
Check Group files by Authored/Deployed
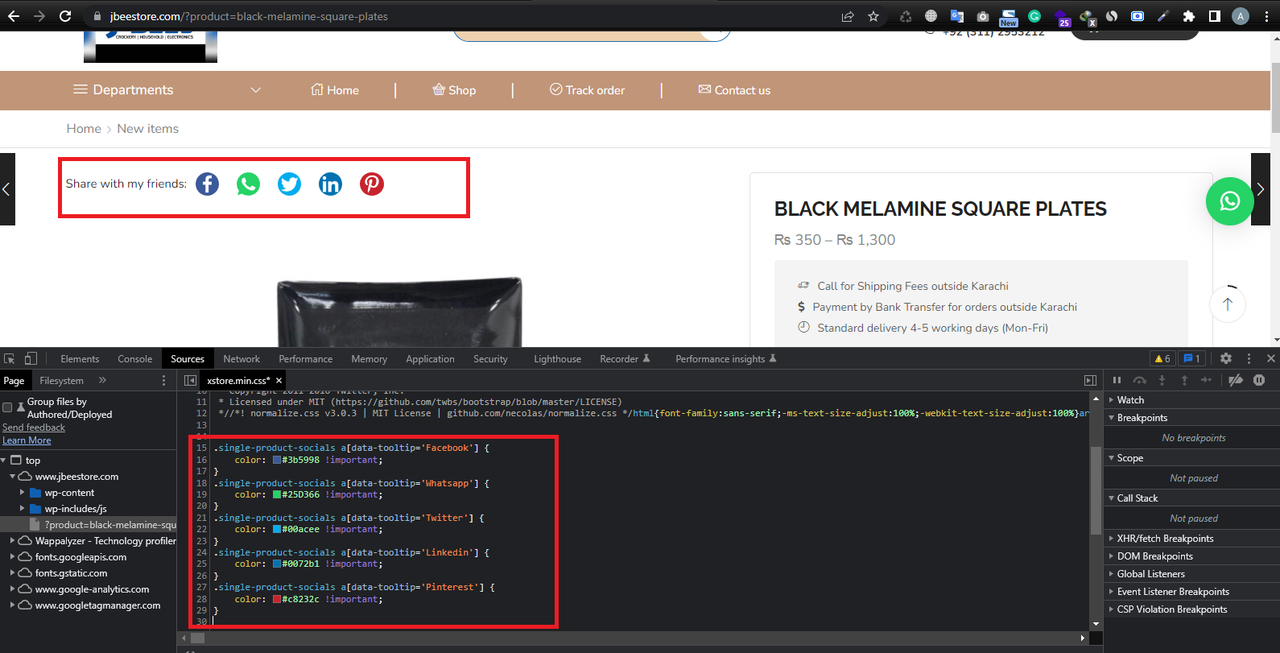[8, 408]
